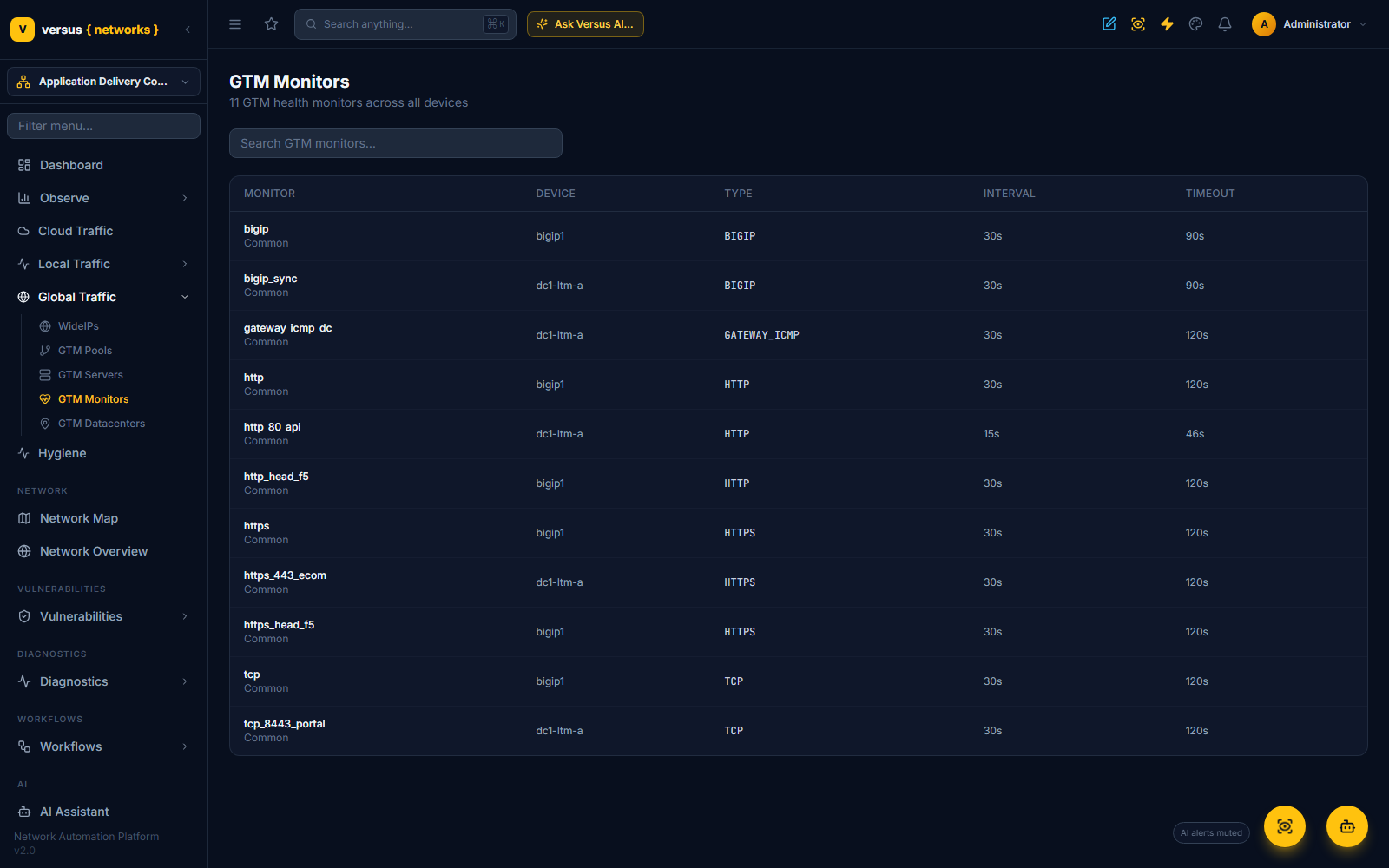Collapse the Global Traffic section

coord(103,297)
